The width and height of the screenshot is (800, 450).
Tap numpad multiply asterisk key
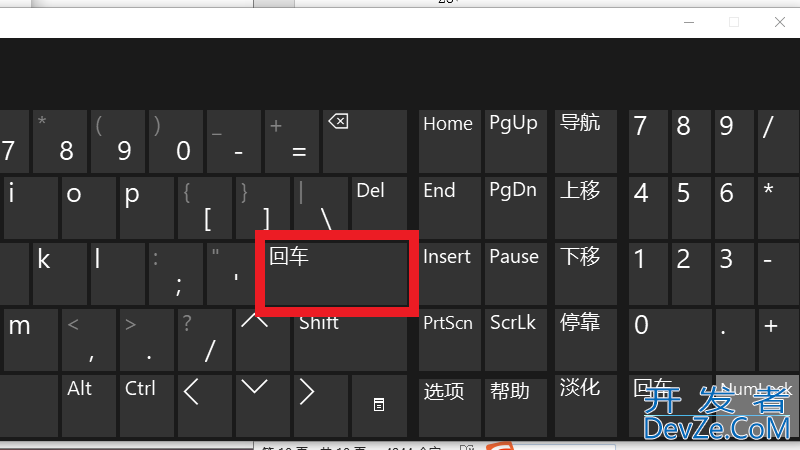point(779,208)
